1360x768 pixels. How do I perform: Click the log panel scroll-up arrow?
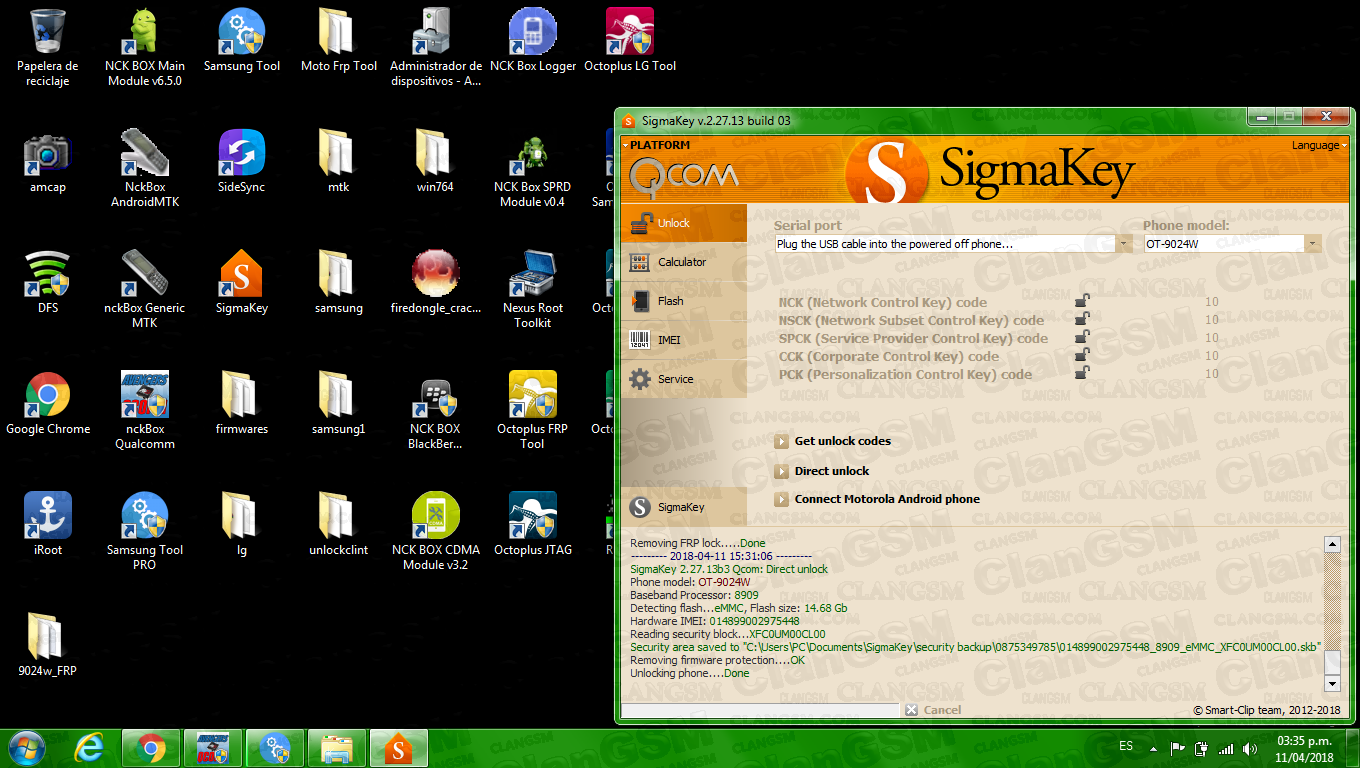pos(1332,545)
